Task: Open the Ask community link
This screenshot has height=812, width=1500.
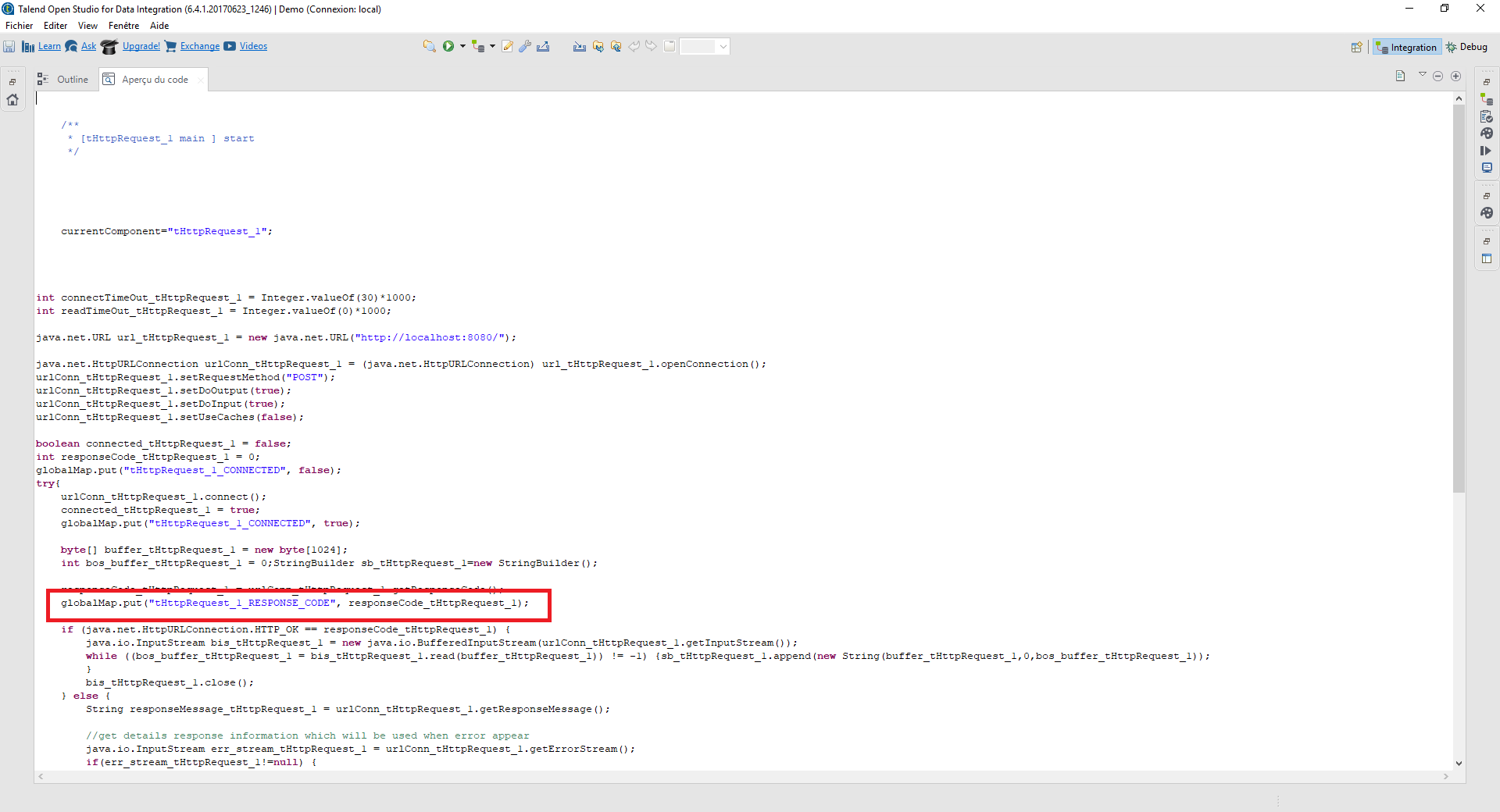Action: (x=89, y=46)
